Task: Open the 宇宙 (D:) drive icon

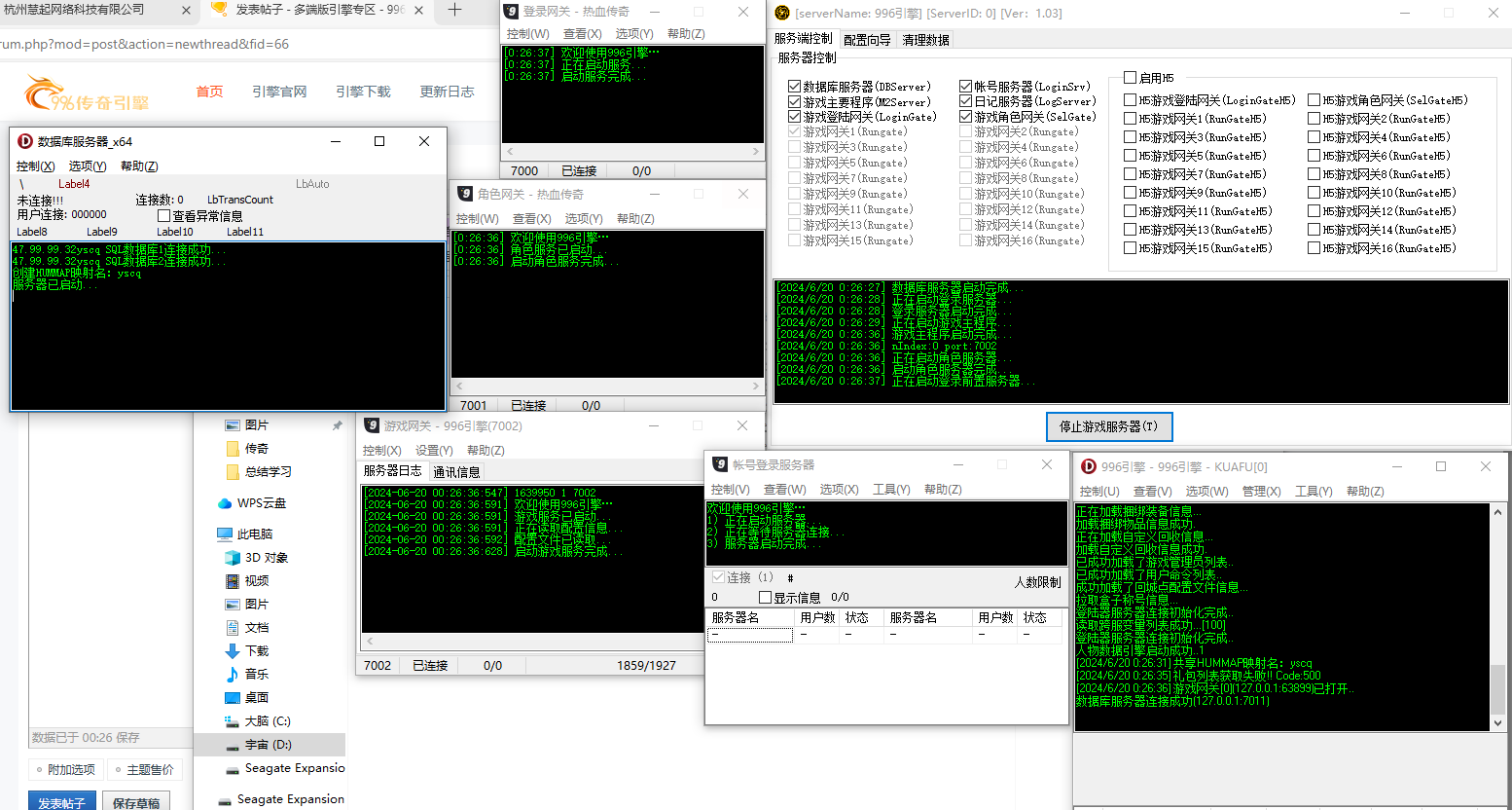Action: [233, 746]
